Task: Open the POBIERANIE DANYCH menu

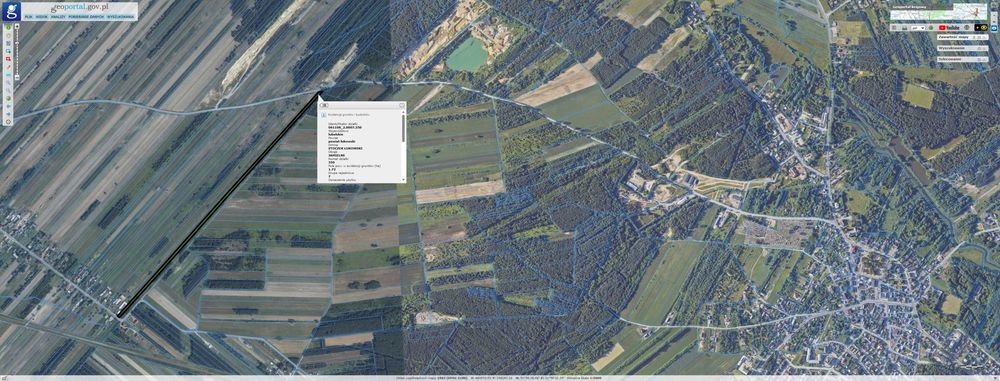Action: pyautogui.click(x=86, y=17)
